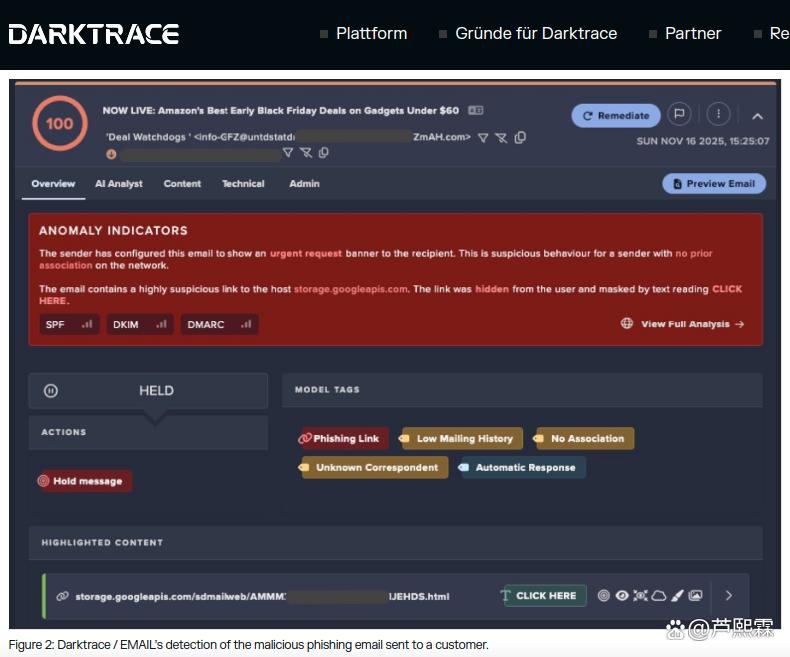Screen dimensions: 790x657
Task: Click the flag icon button
Action: coord(679,114)
